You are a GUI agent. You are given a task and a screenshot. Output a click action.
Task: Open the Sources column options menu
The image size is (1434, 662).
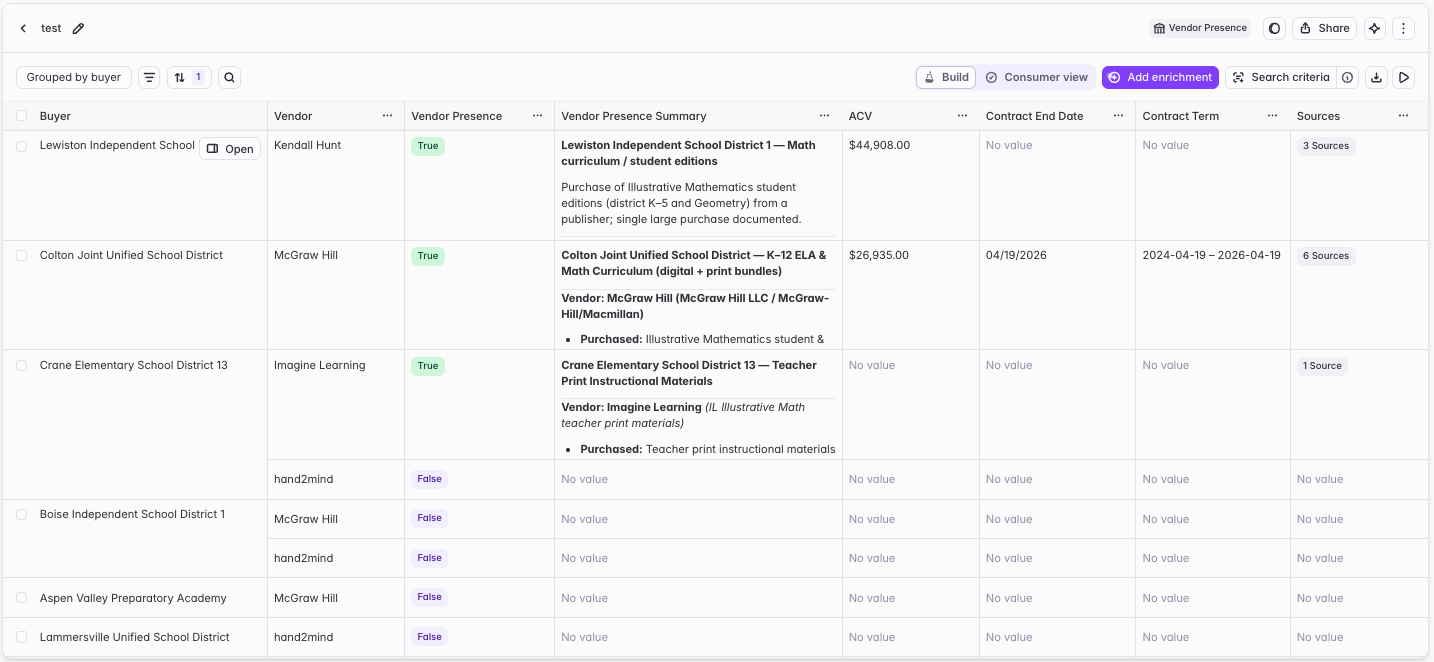click(1404, 116)
